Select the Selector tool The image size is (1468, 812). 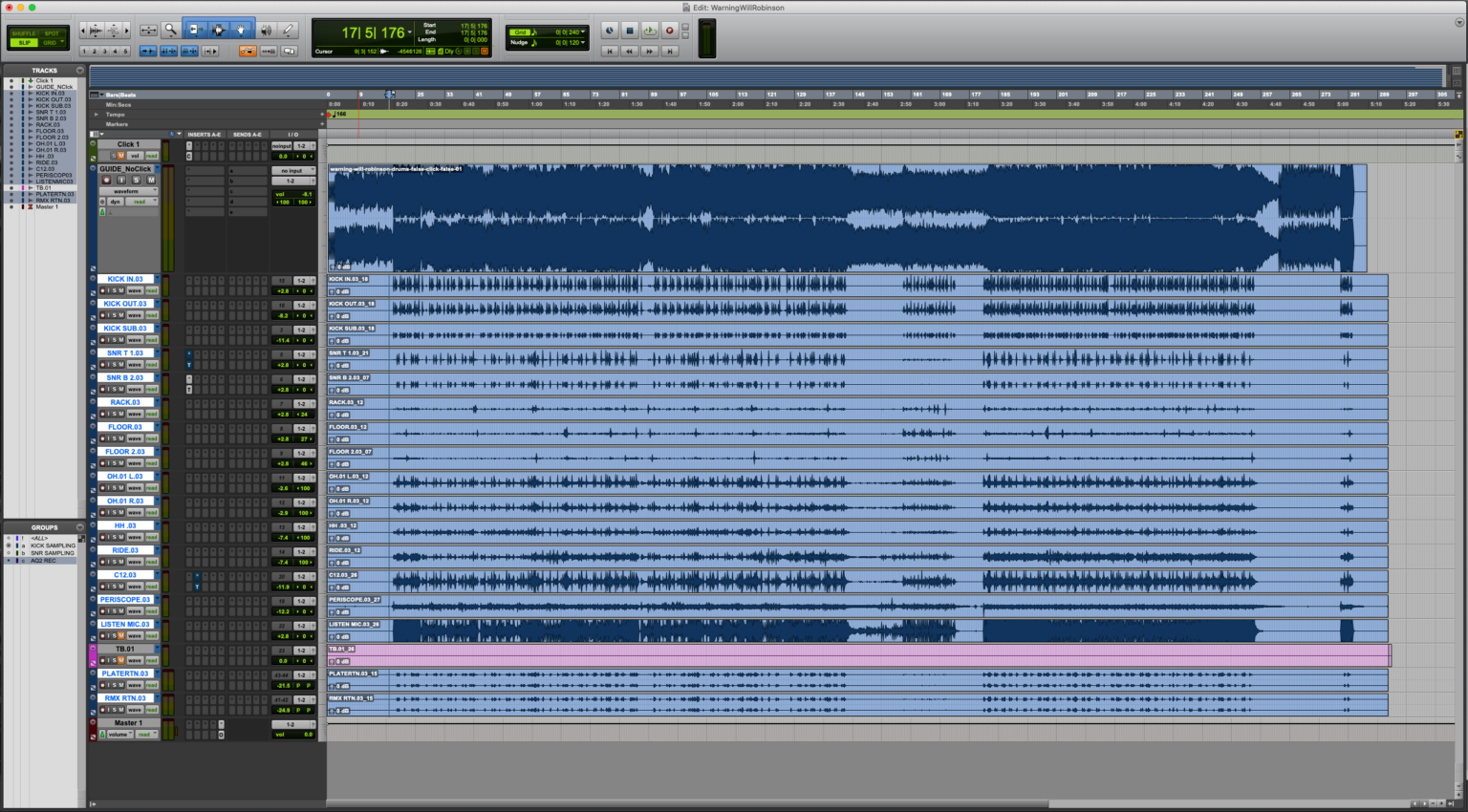[x=218, y=30]
